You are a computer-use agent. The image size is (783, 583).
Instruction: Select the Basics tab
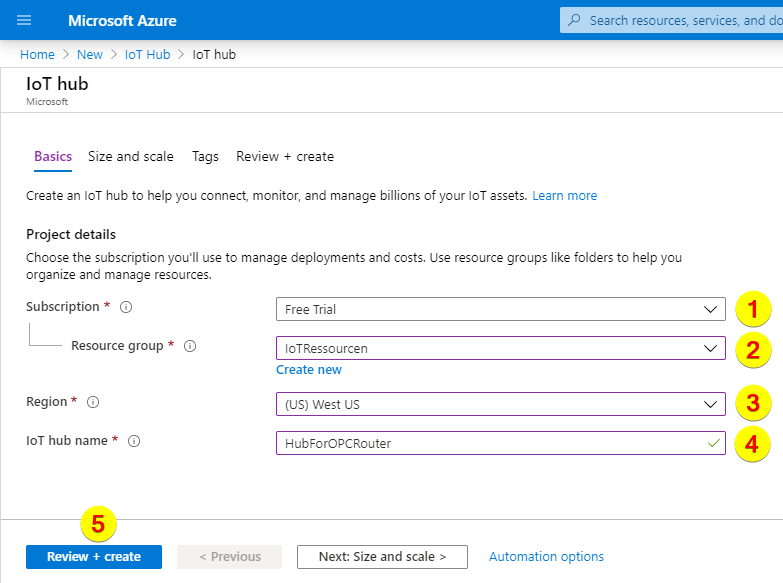click(x=53, y=157)
